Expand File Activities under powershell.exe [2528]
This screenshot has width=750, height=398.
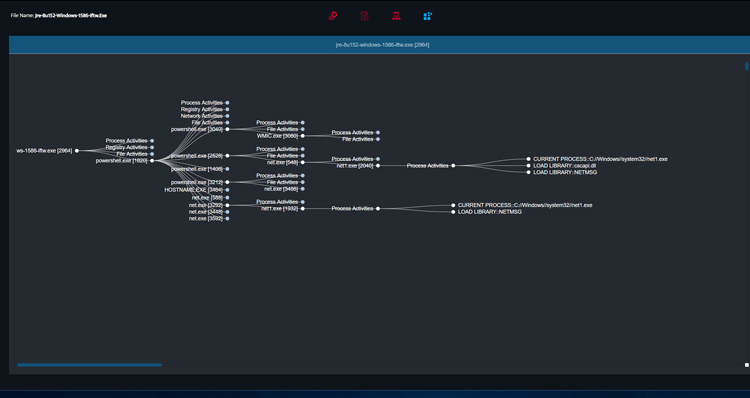(x=303, y=155)
